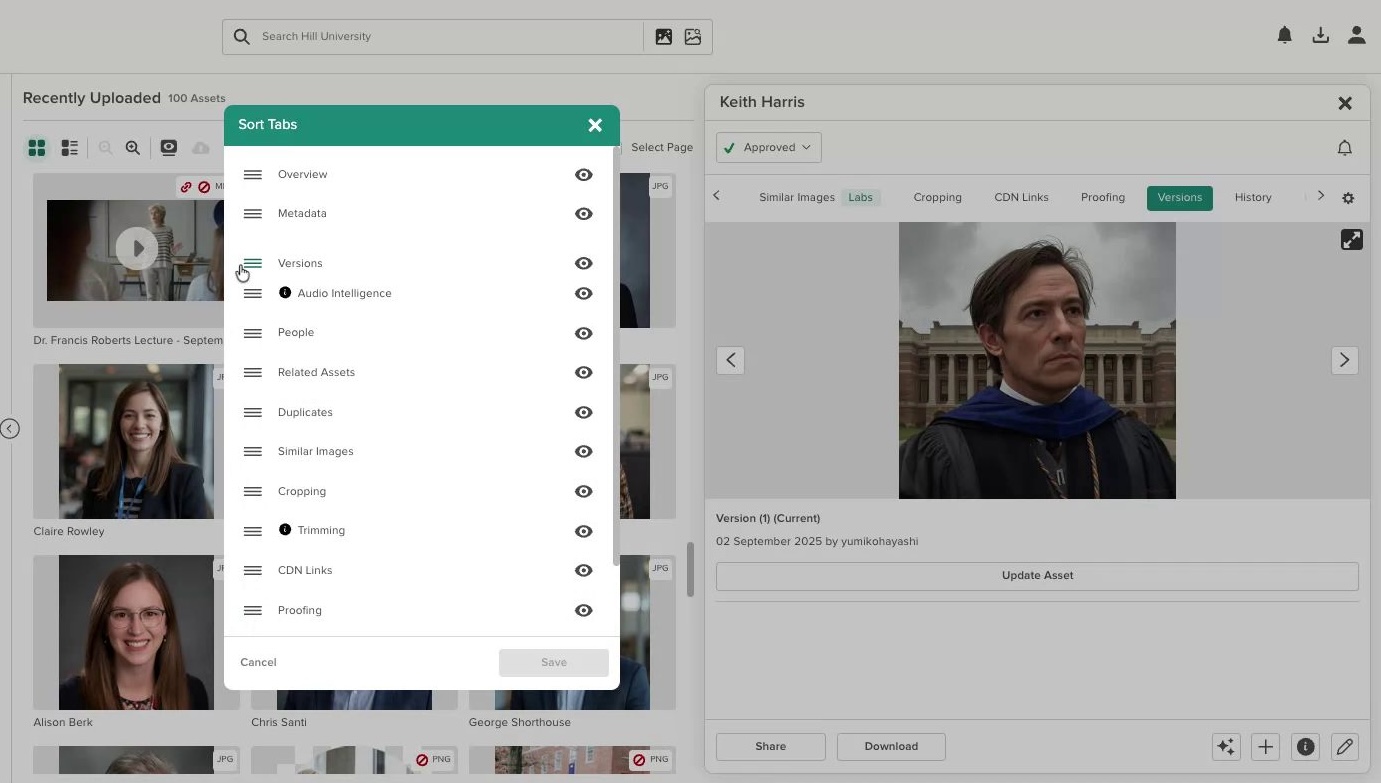
Task: Click the Update Asset button
Action: [x=1037, y=576]
